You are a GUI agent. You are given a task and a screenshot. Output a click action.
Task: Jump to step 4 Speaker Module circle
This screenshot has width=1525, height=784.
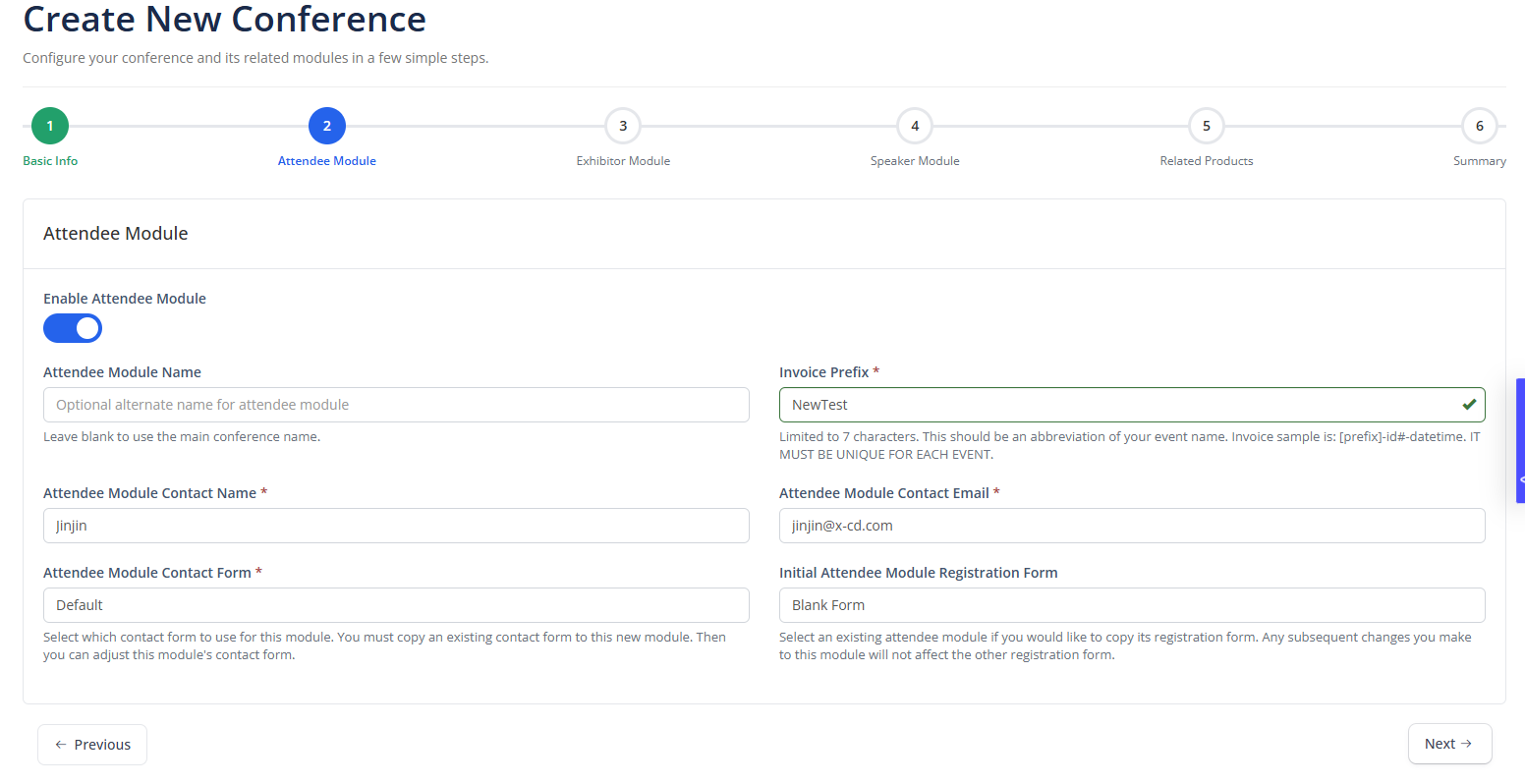pyautogui.click(x=915, y=126)
